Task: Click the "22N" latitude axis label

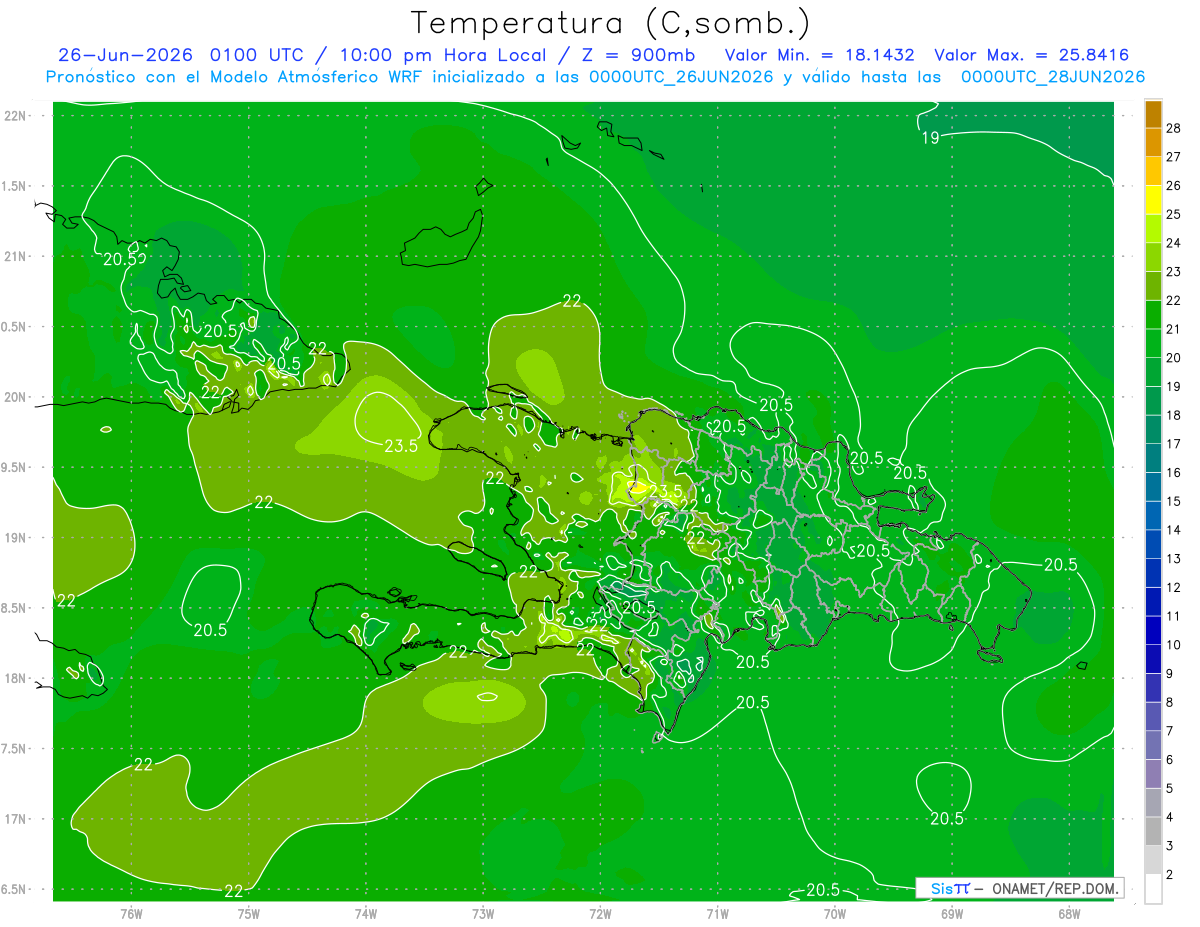Action: coord(15,116)
